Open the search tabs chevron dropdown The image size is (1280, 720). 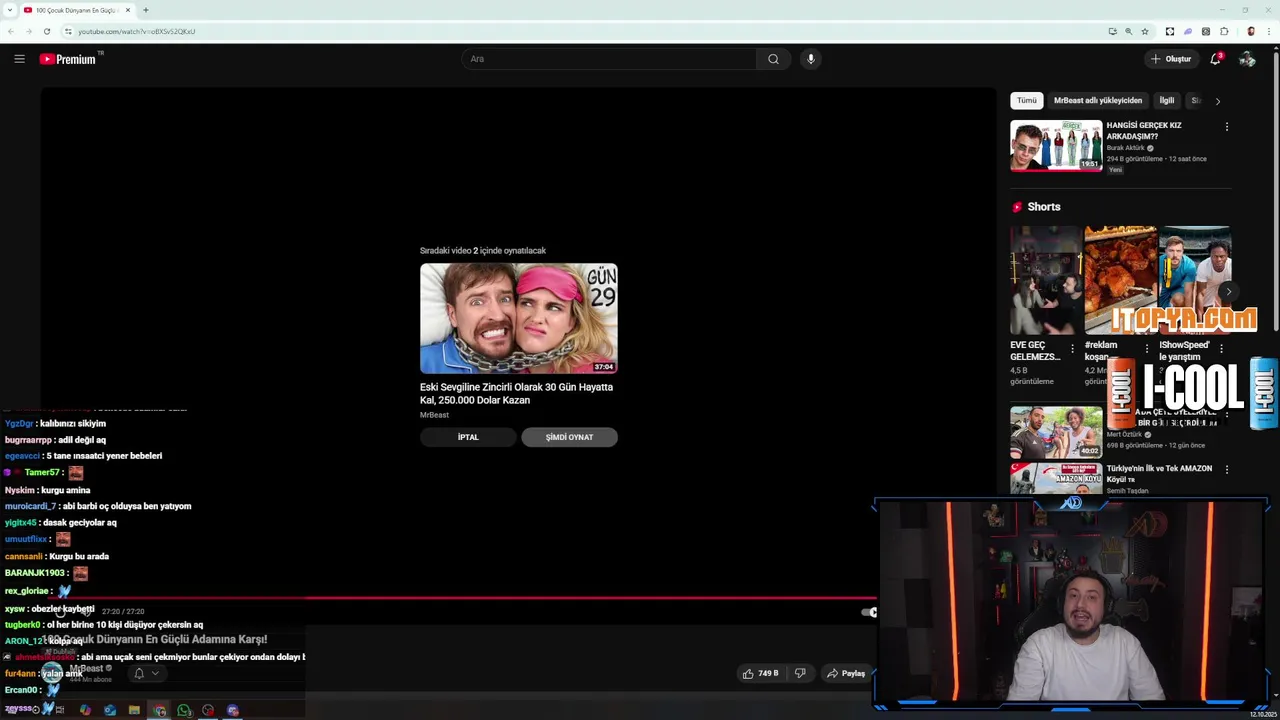9,10
